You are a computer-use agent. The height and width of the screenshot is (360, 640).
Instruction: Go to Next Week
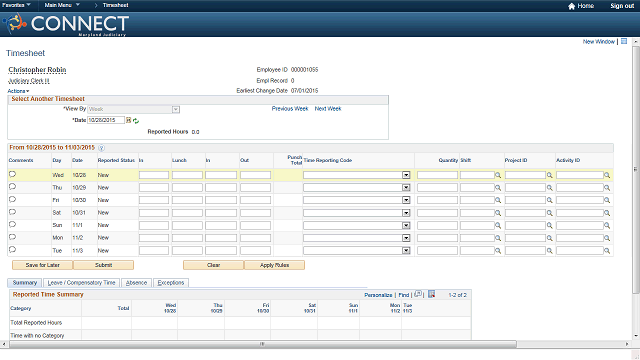point(328,109)
